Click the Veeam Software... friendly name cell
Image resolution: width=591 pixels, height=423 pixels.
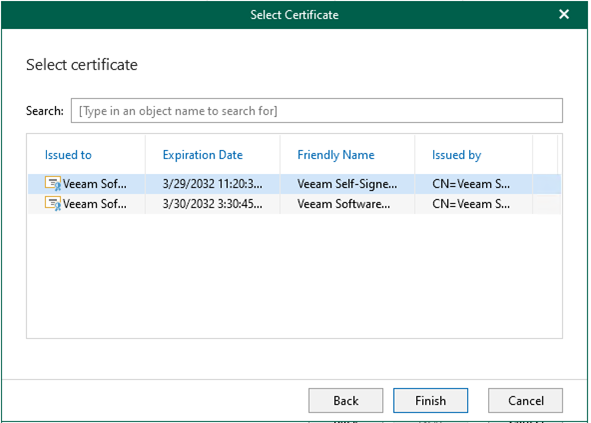[x=344, y=204]
